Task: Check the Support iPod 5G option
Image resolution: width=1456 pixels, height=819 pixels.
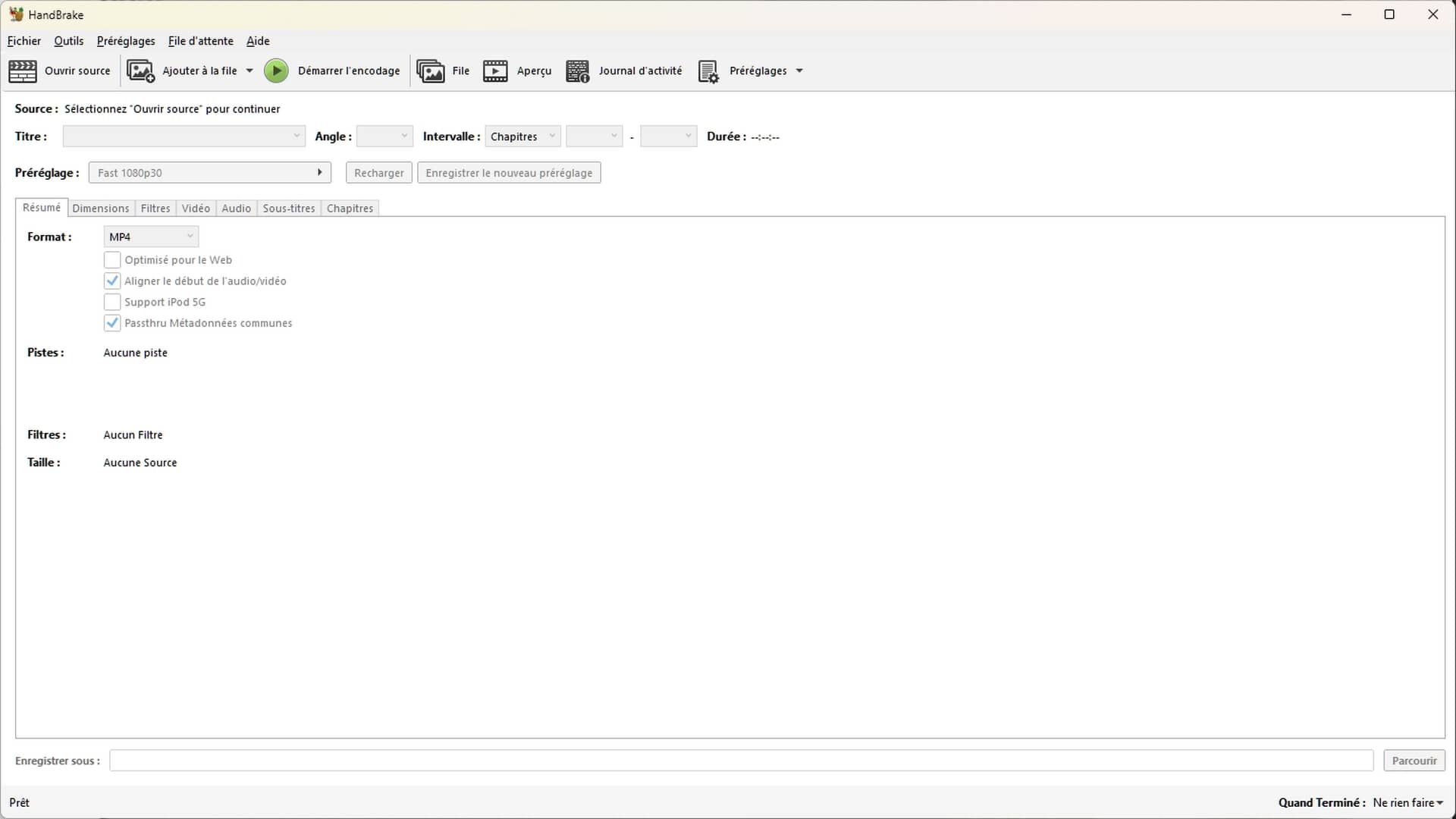Action: [112, 302]
